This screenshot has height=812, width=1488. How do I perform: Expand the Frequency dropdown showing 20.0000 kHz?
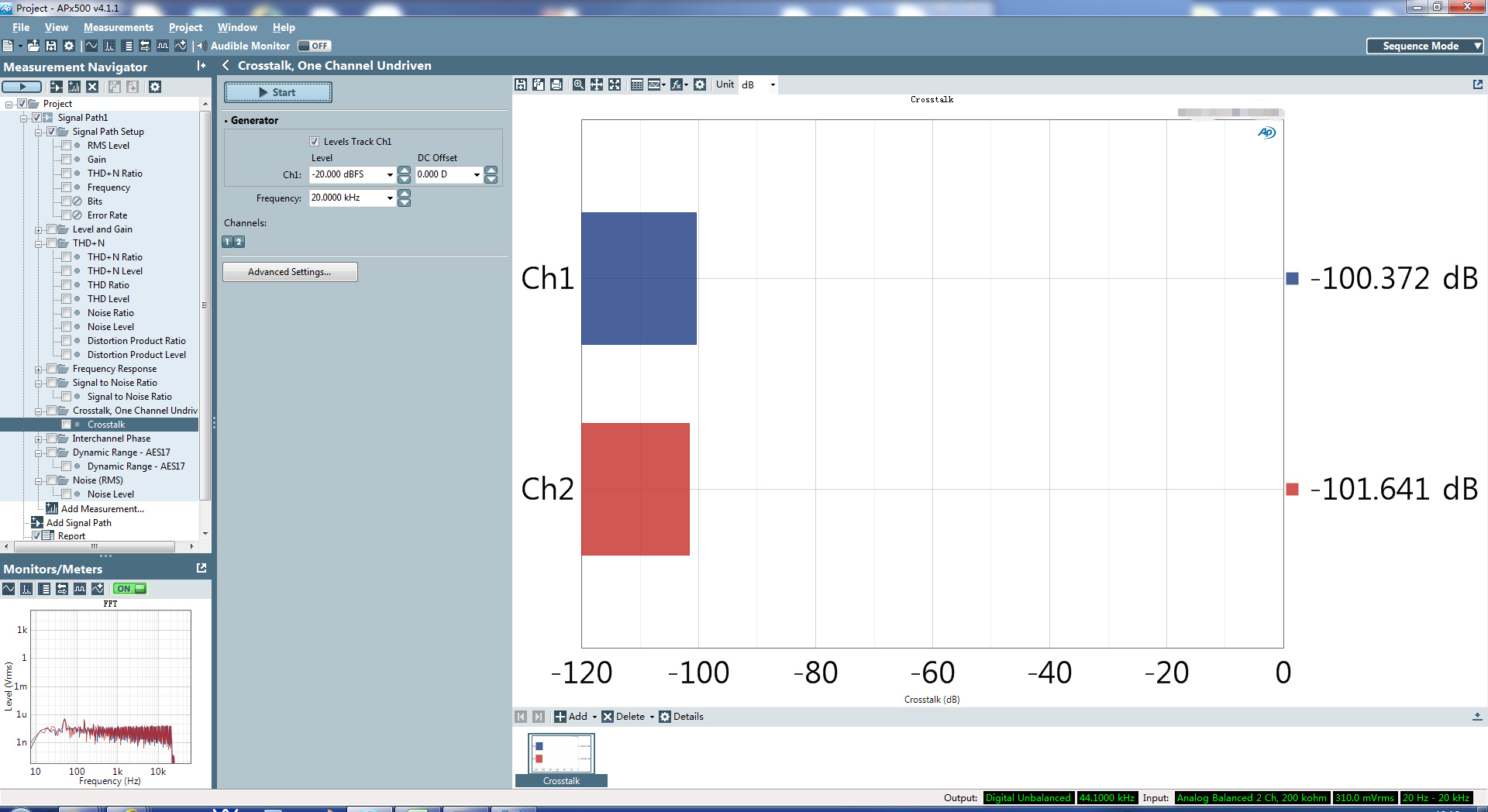tap(390, 198)
